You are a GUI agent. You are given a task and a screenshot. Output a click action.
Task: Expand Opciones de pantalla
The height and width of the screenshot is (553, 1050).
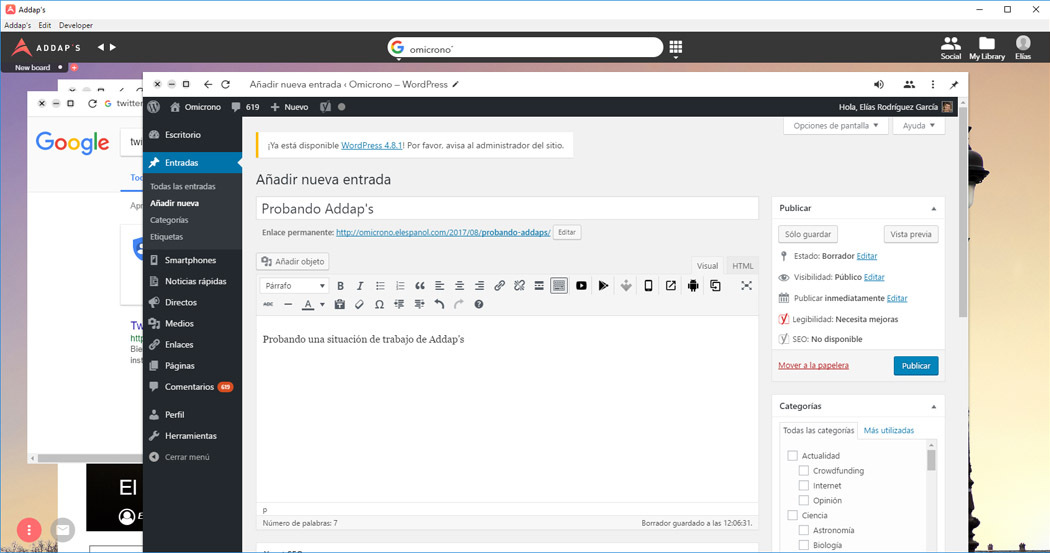[836, 126]
